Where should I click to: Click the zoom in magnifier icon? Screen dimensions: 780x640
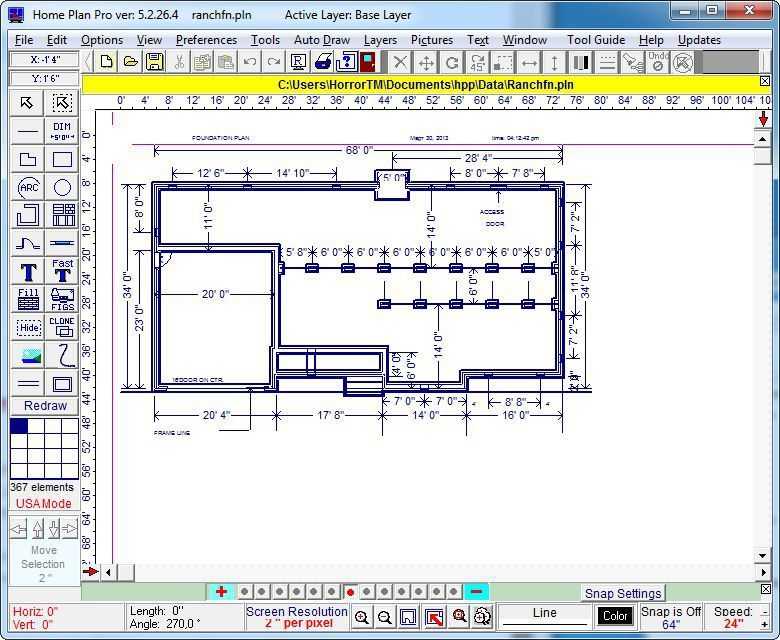(x=362, y=617)
